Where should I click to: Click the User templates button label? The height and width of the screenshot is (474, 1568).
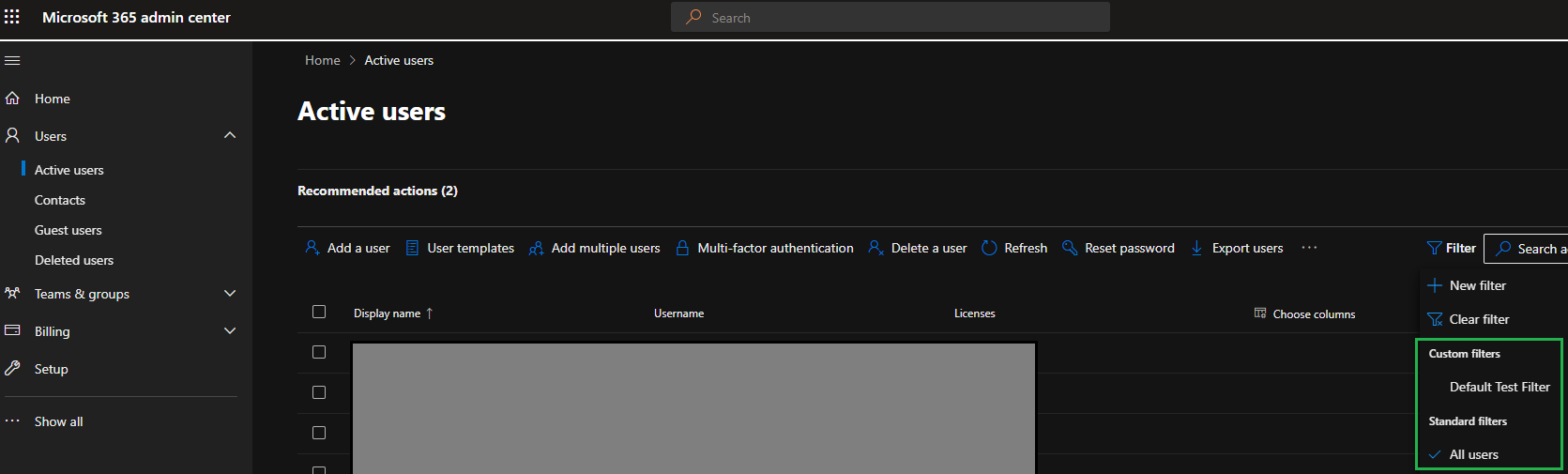click(471, 248)
